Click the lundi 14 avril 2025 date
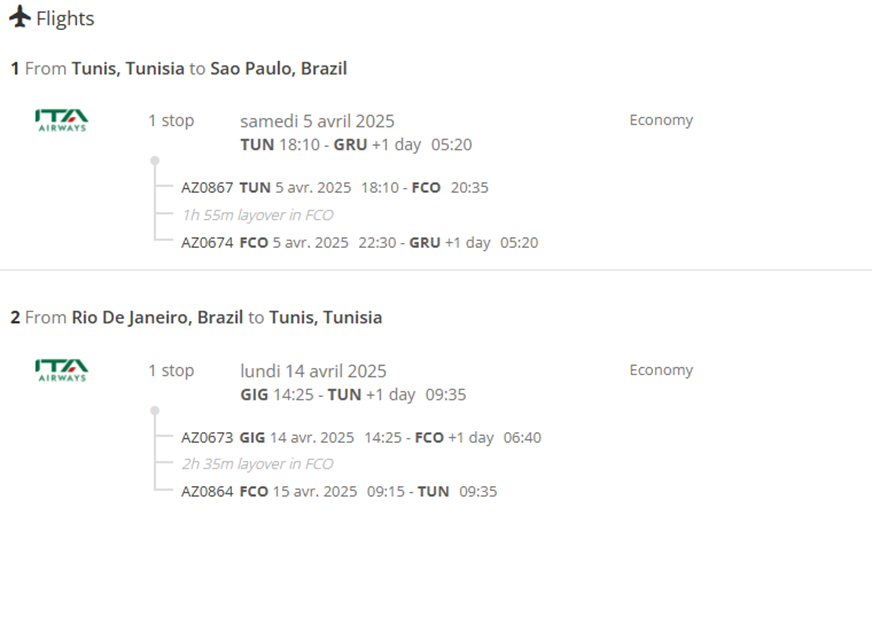The height and width of the screenshot is (617, 872). tap(313, 371)
